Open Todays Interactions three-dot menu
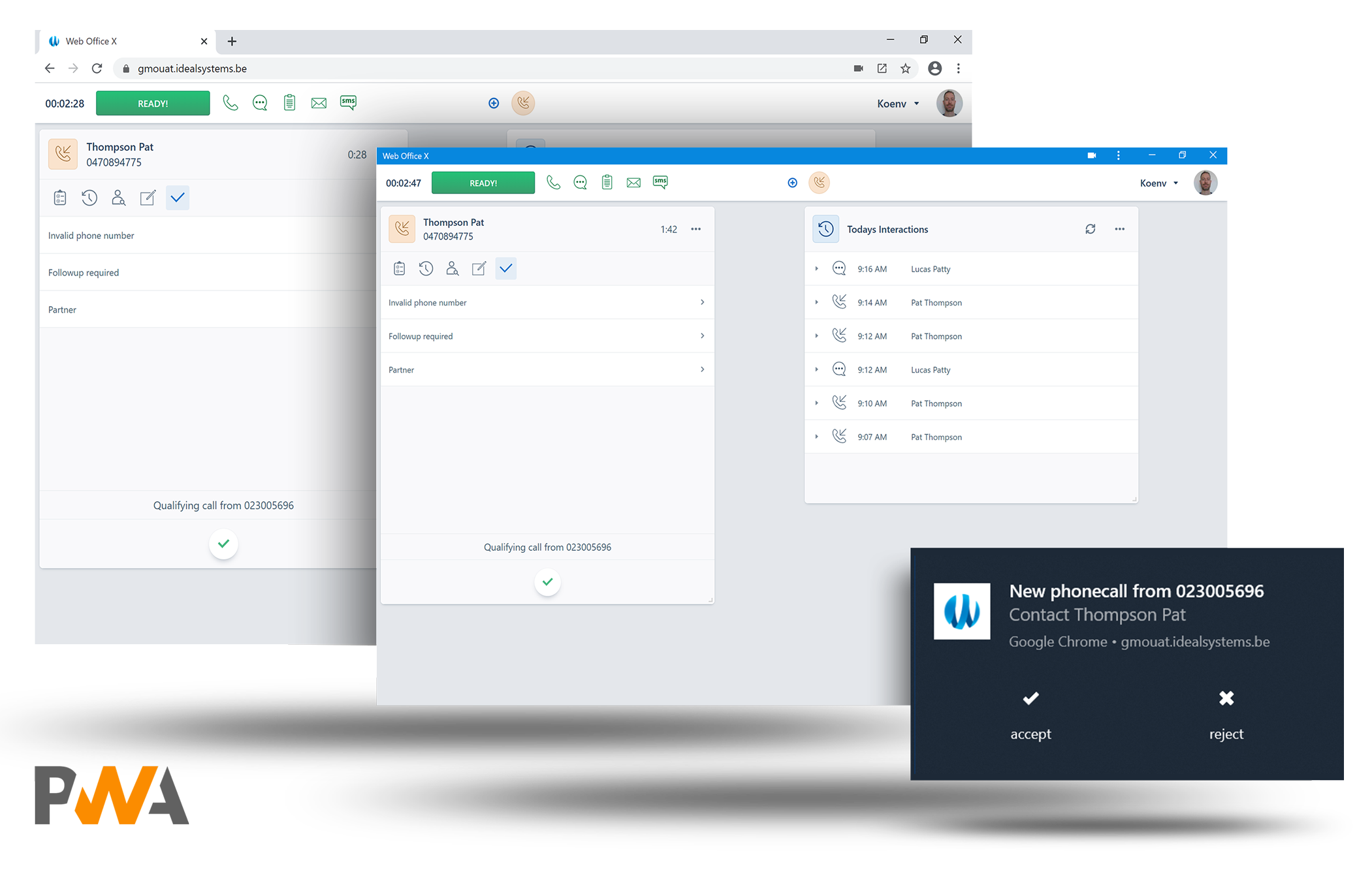1372x870 pixels. [1119, 229]
